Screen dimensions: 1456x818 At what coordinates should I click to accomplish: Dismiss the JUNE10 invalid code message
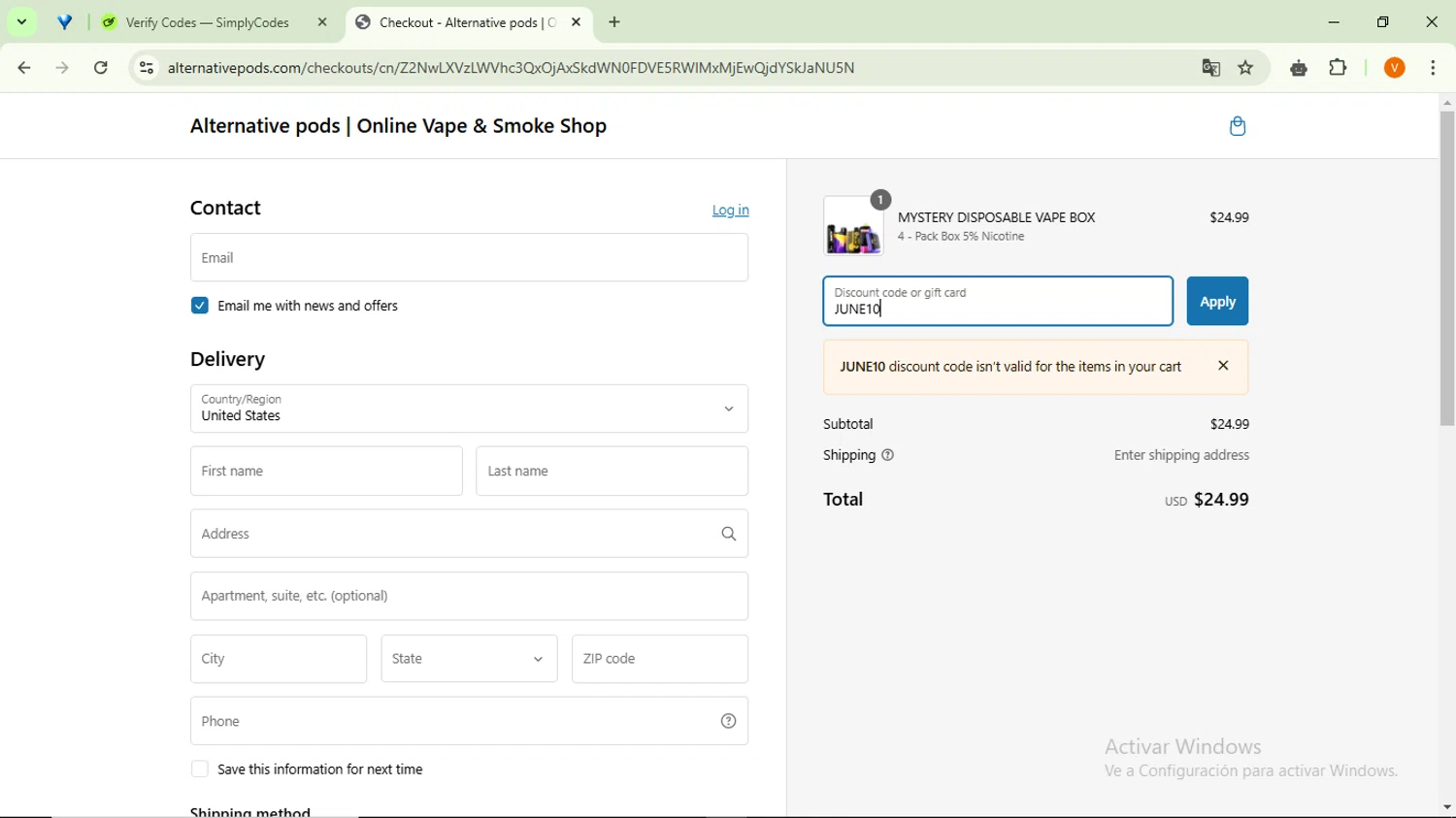1223,366
